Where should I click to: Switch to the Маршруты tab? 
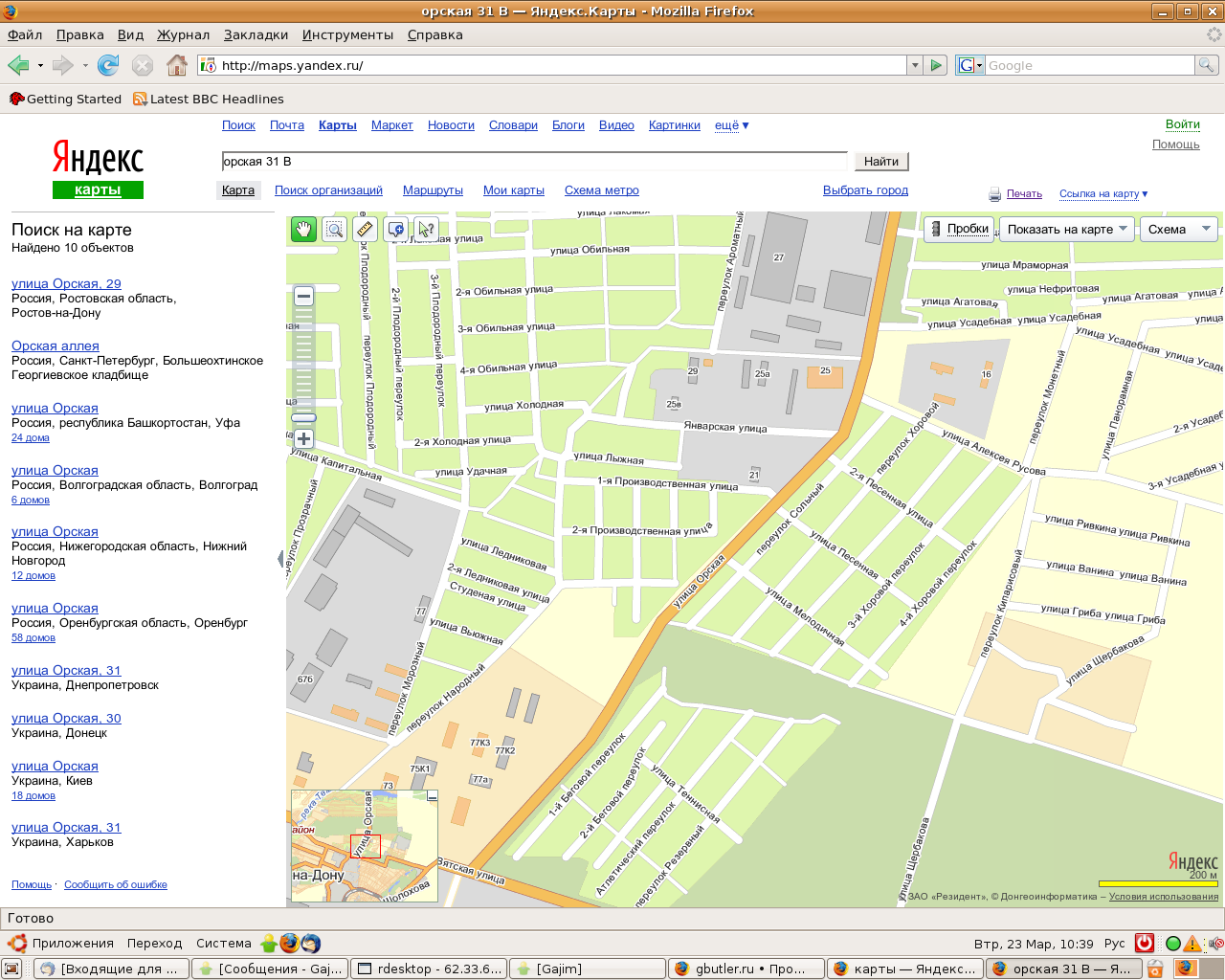click(433, 190)
